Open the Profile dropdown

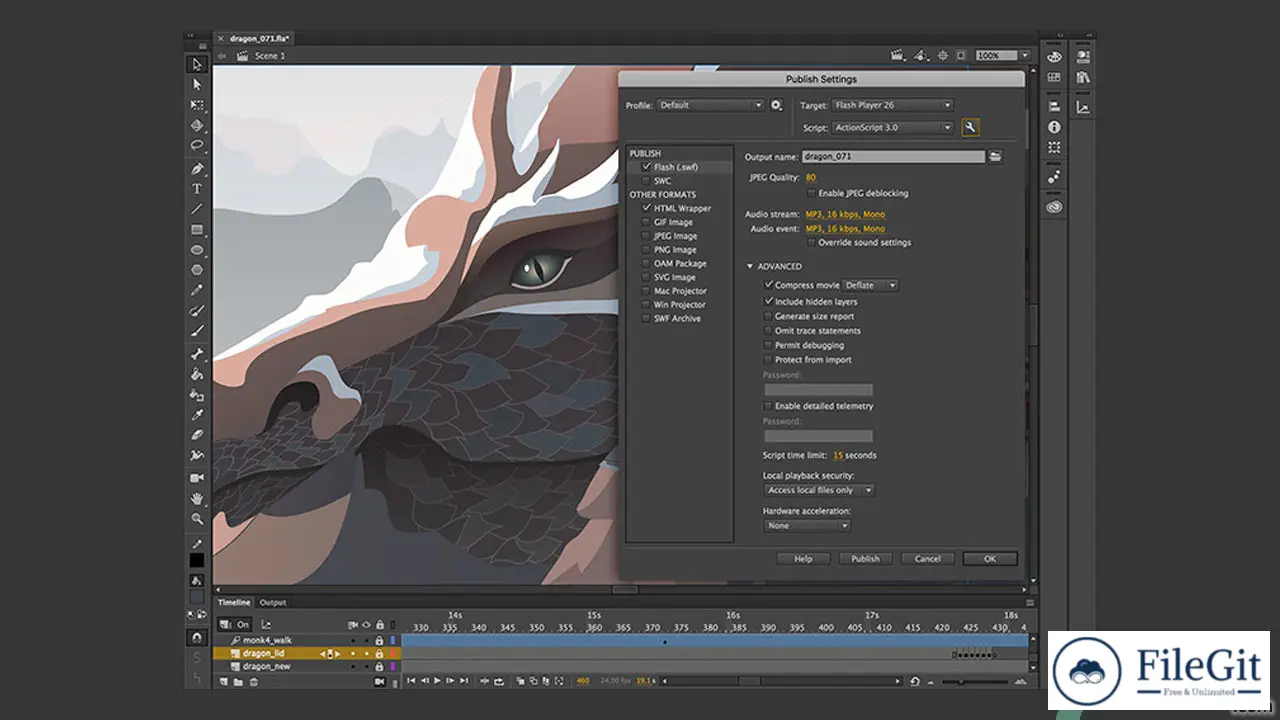point(711,105)
